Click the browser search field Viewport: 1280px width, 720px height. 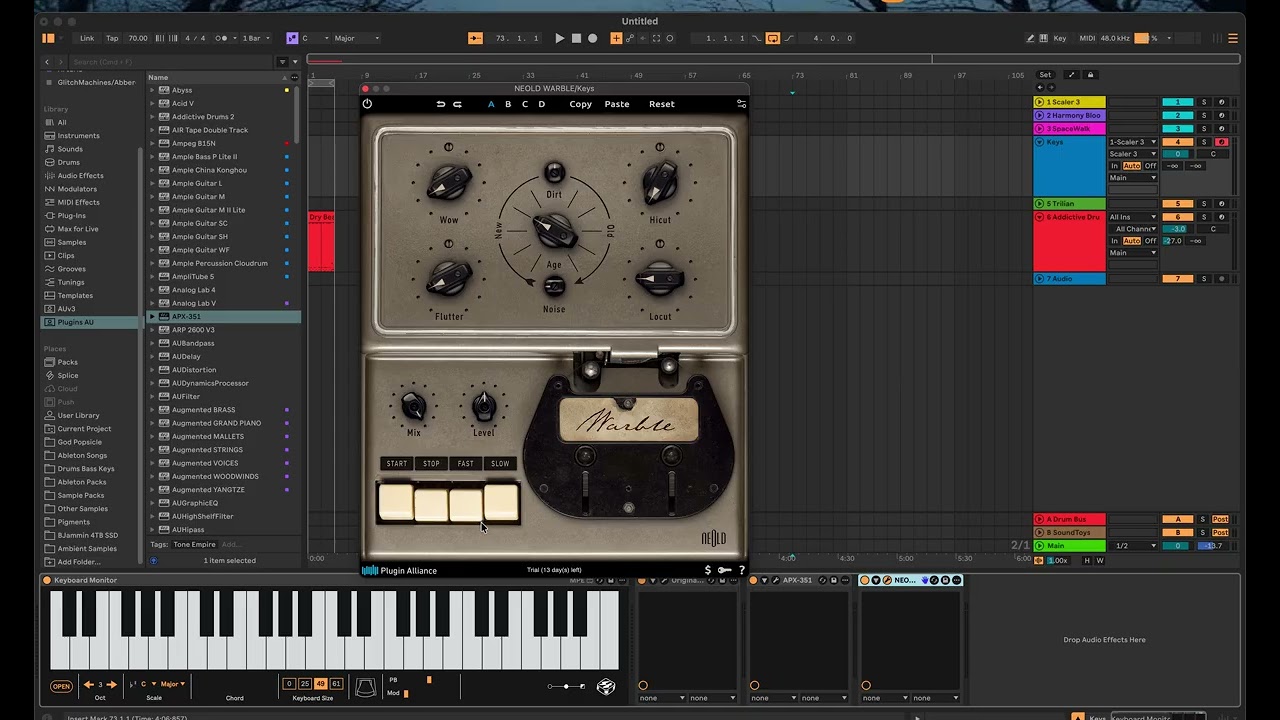(173, 62)
